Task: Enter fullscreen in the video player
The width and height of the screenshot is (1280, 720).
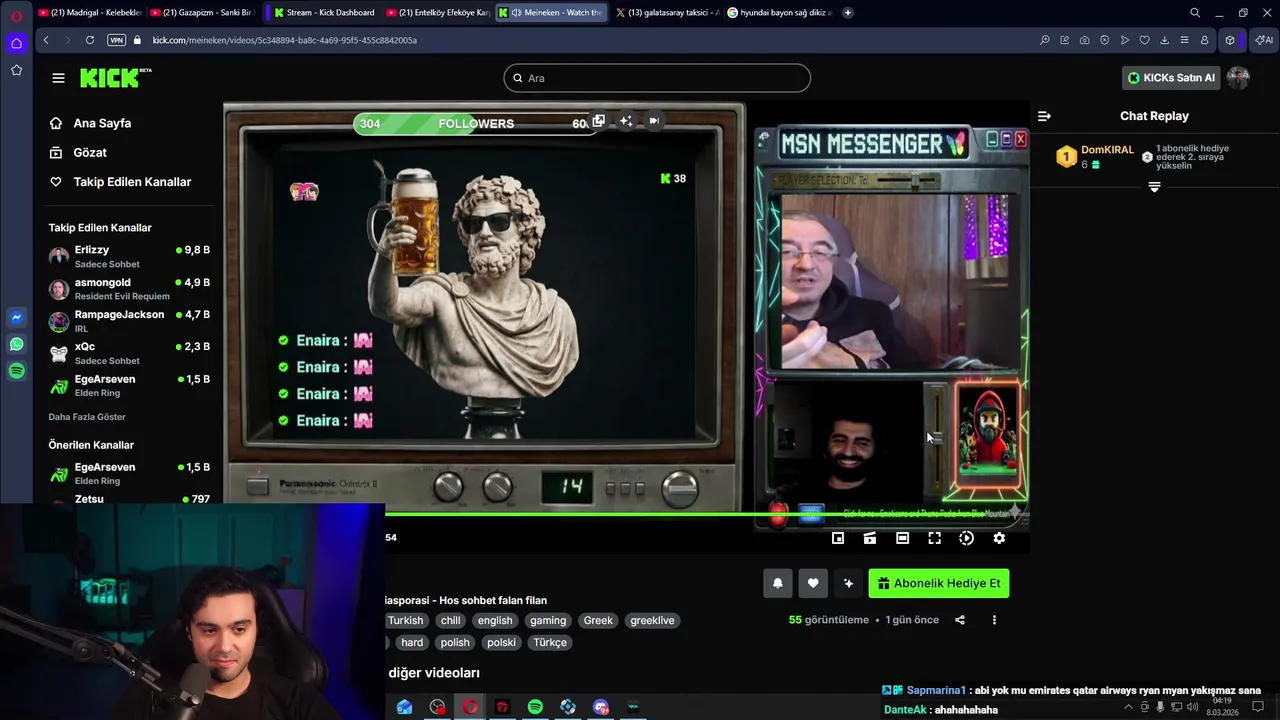Action: tap(934, 538)
